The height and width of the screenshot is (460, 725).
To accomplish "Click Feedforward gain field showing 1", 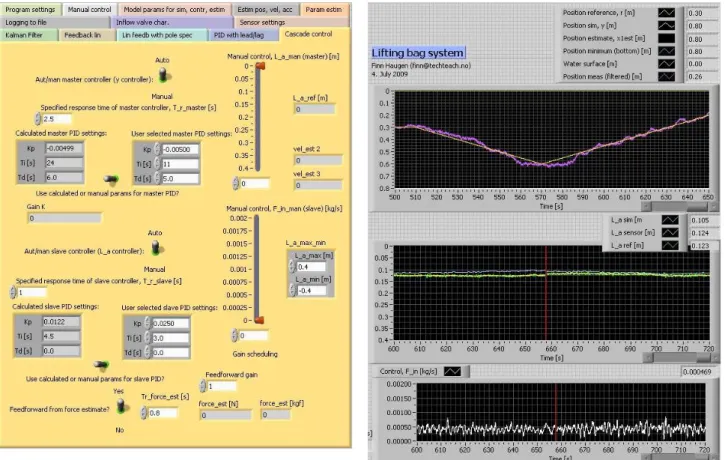I will click(221, 386).
